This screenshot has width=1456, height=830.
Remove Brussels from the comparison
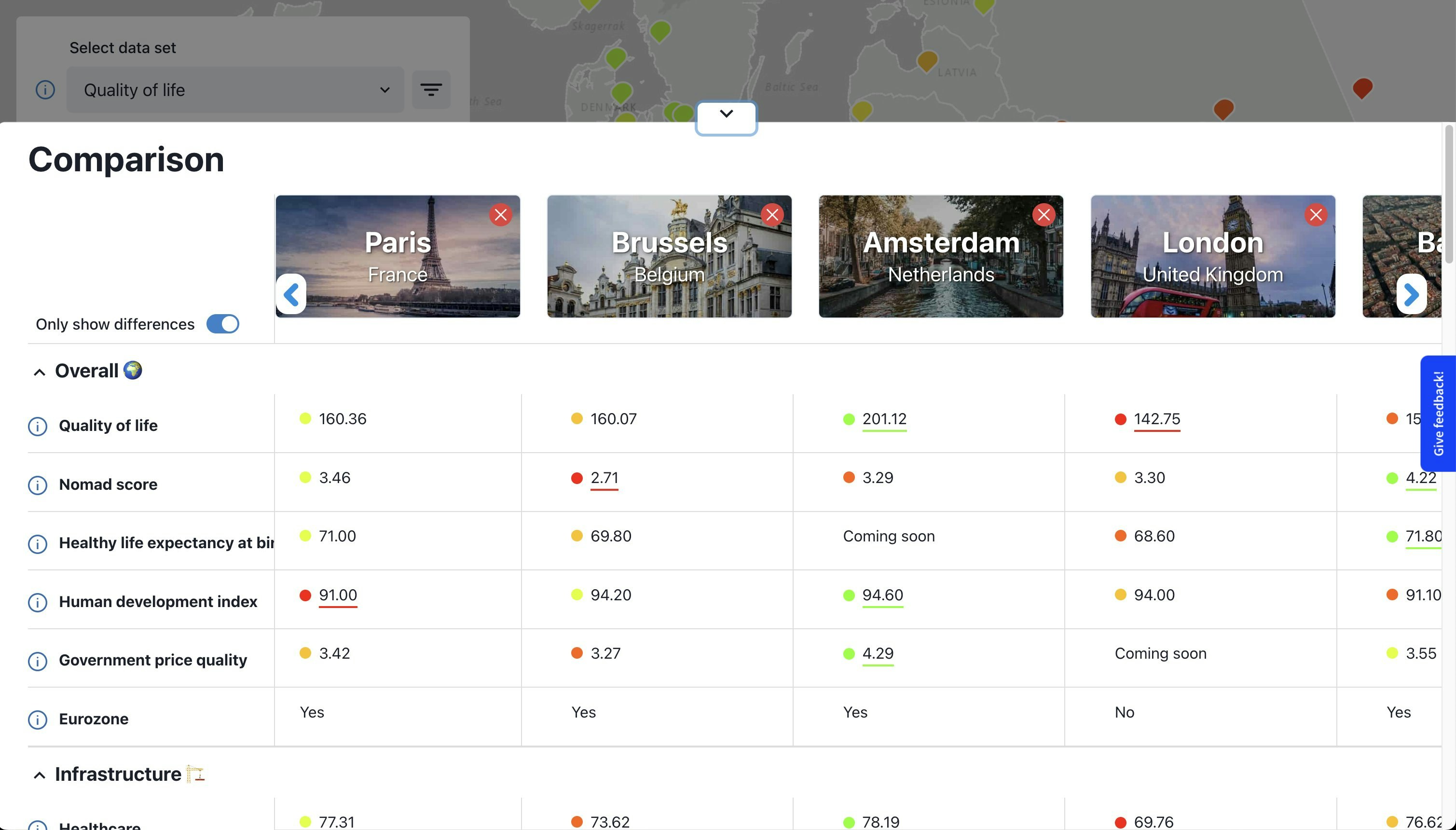(772, 215)
